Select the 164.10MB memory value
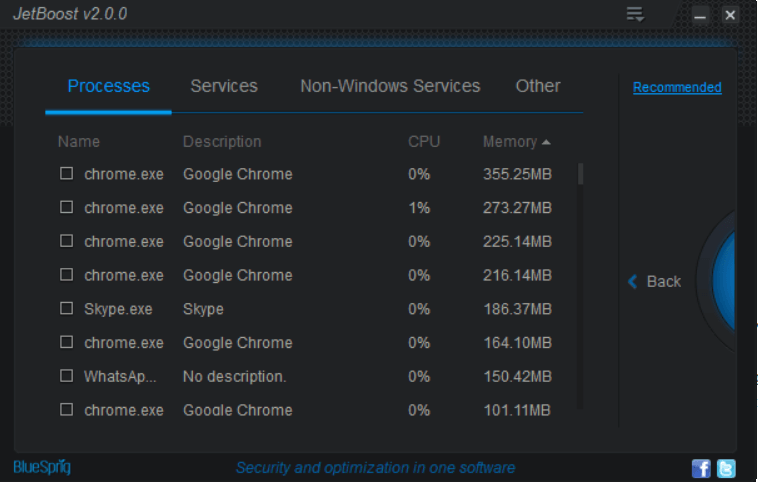The image size is (758, 482). [517, 343]
